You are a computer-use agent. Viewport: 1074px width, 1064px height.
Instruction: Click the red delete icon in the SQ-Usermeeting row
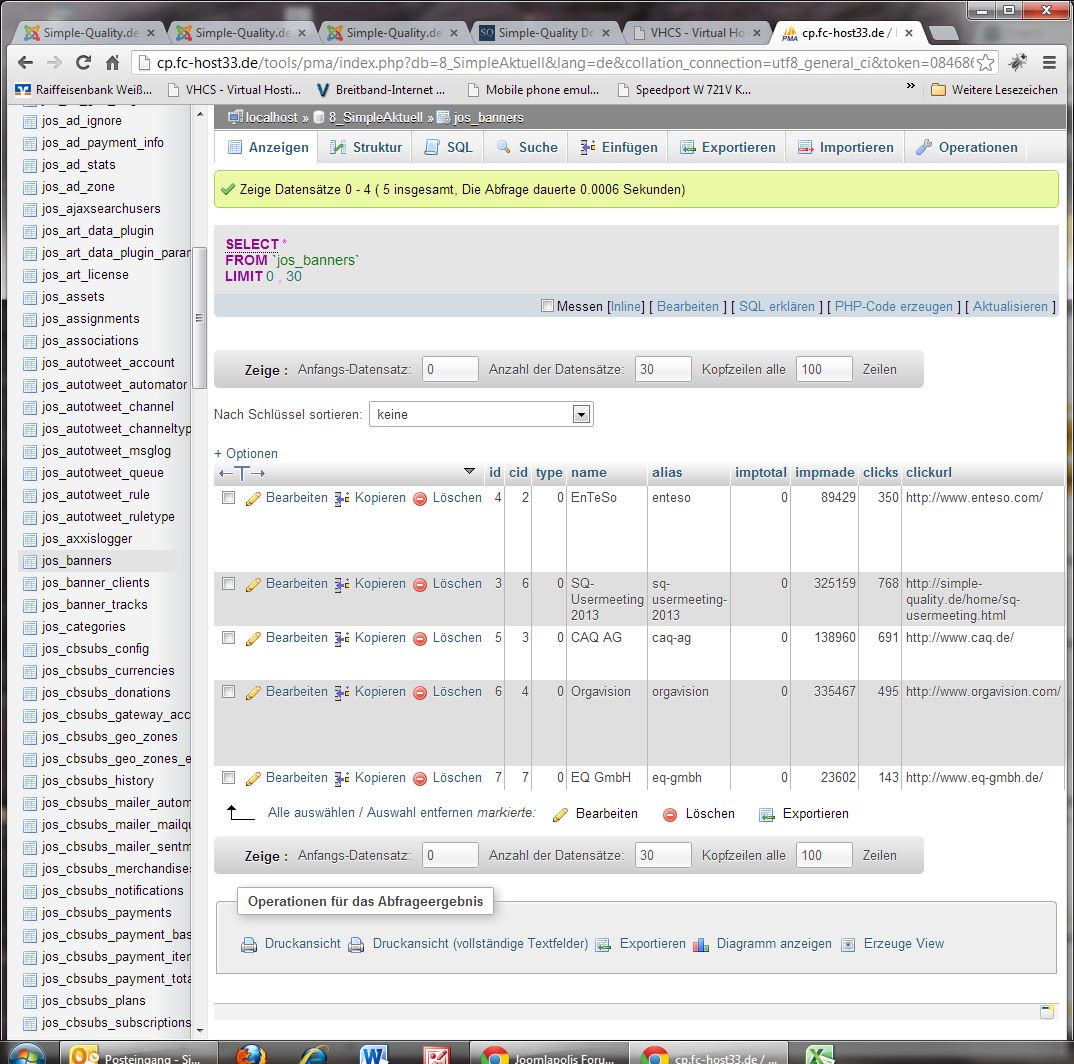click(420, 584)
